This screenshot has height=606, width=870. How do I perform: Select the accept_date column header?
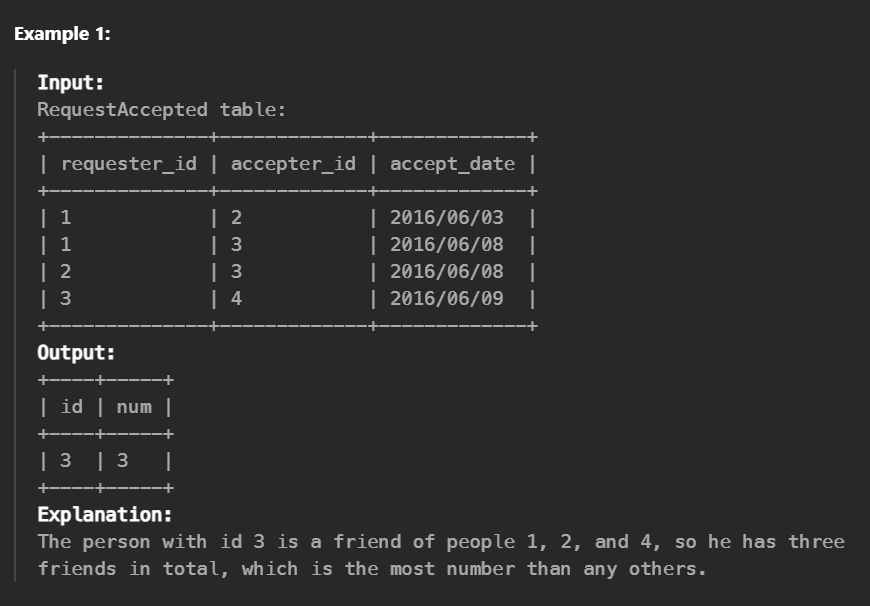coord(452,164)
